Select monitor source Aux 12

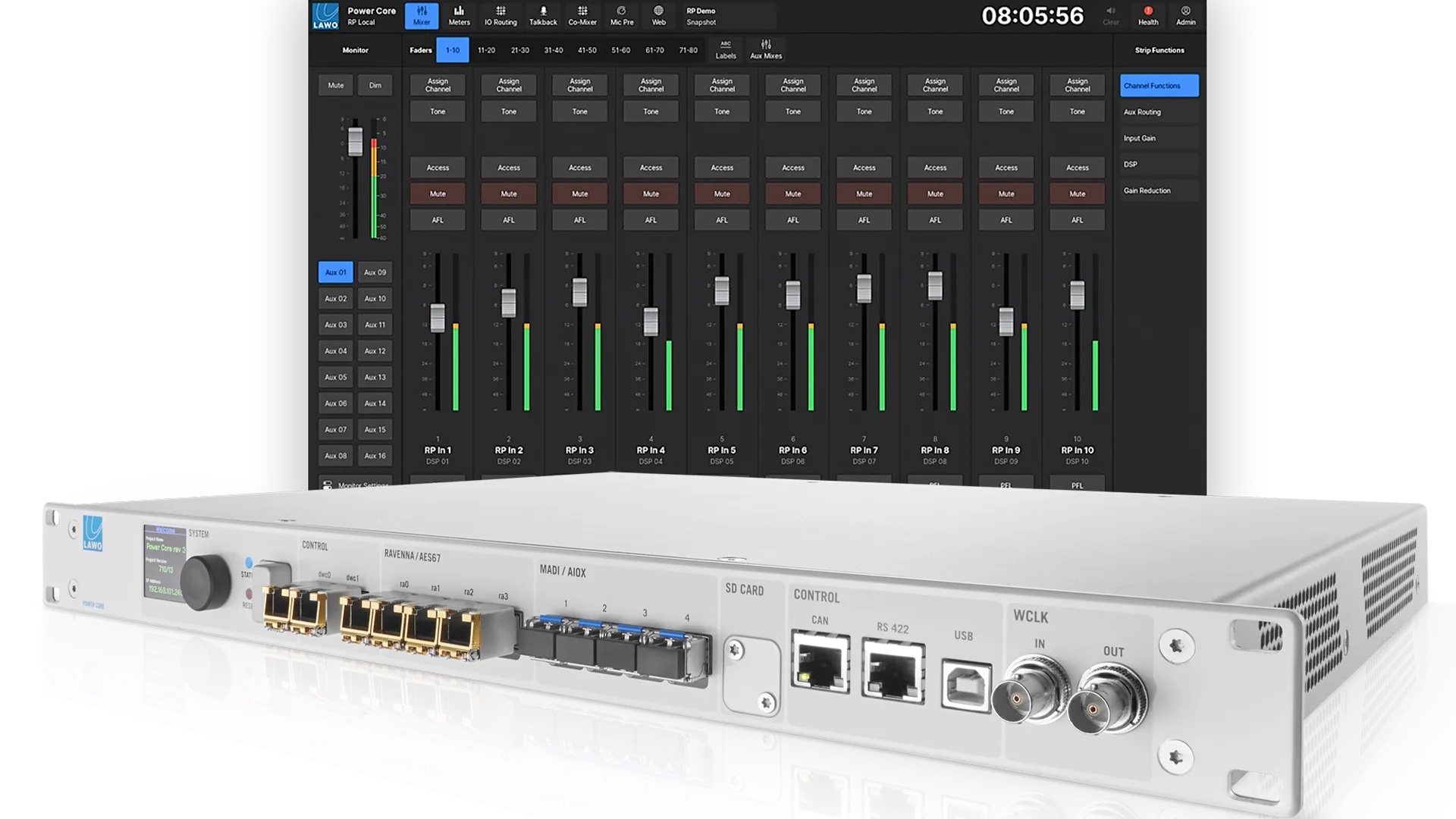(375, 351)
